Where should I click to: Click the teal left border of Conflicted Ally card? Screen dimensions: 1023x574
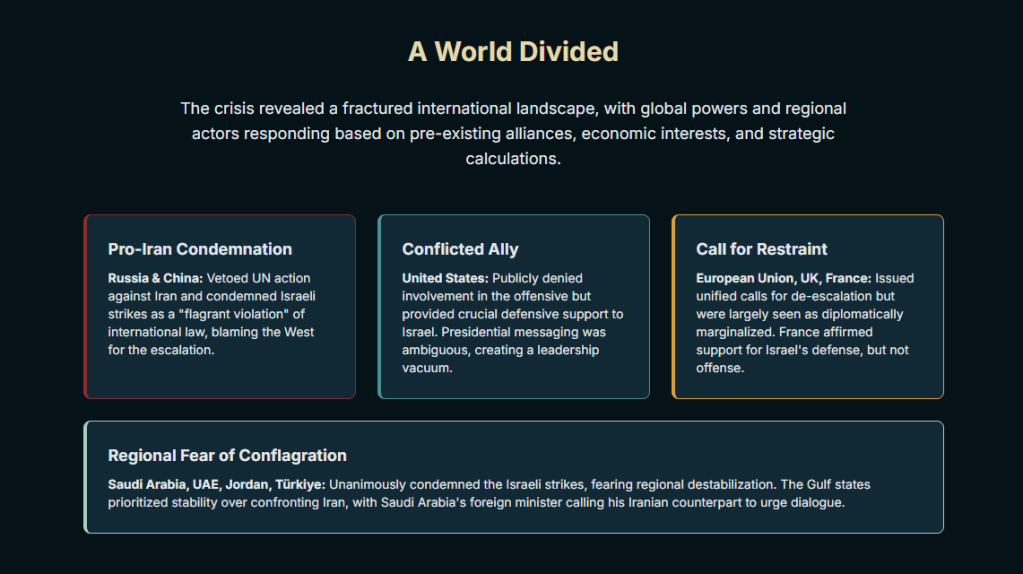click(379, 306)
